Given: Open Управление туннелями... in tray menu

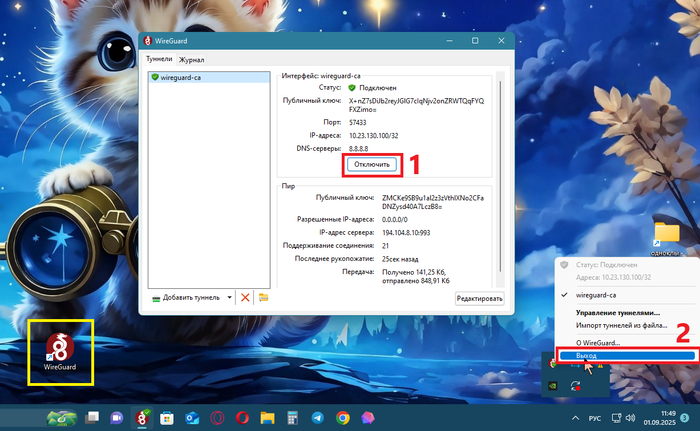Looking at the screenshot, I should 618,313.
